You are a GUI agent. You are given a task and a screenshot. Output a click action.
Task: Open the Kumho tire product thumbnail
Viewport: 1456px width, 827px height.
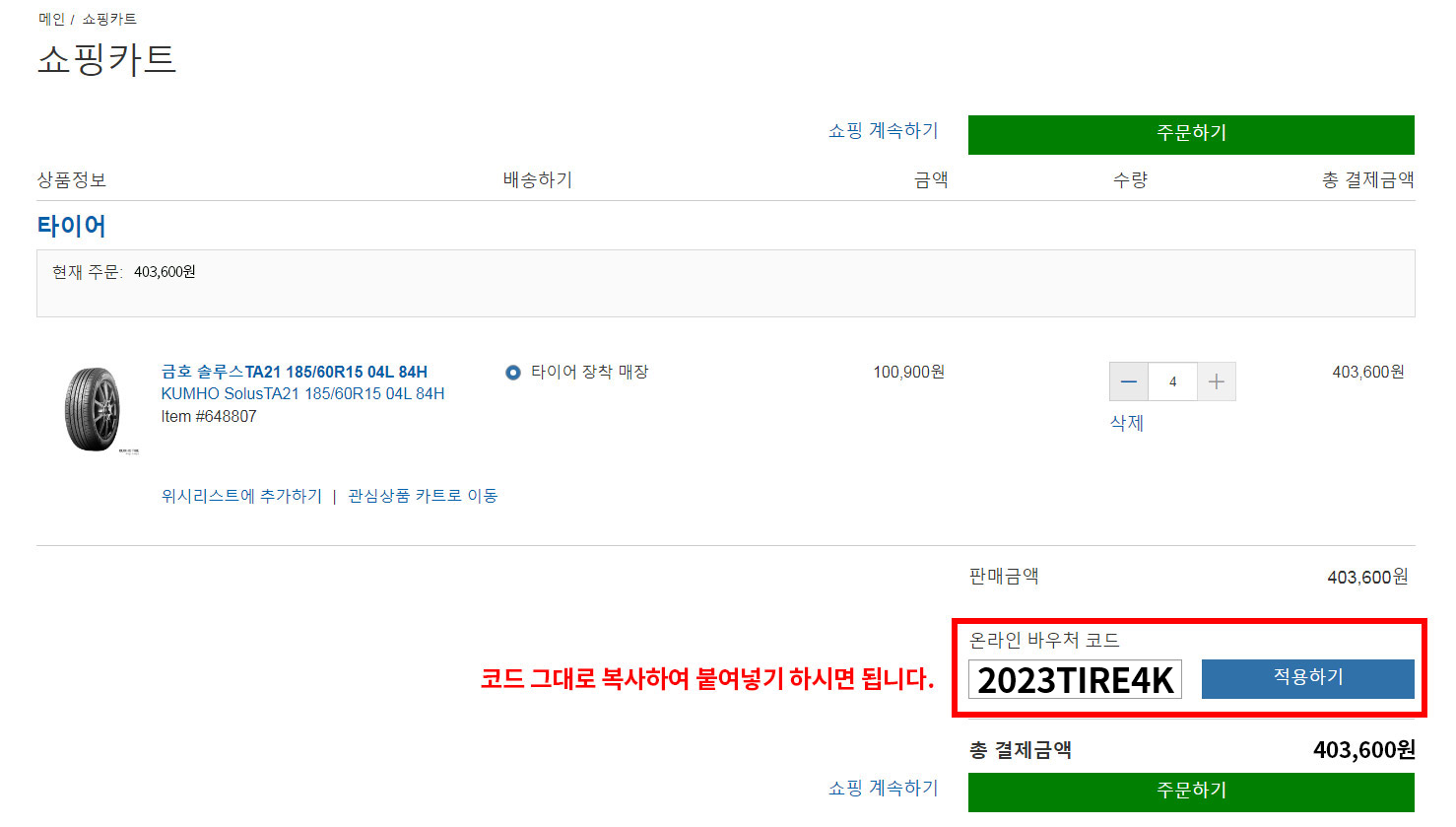click(94, 409)
